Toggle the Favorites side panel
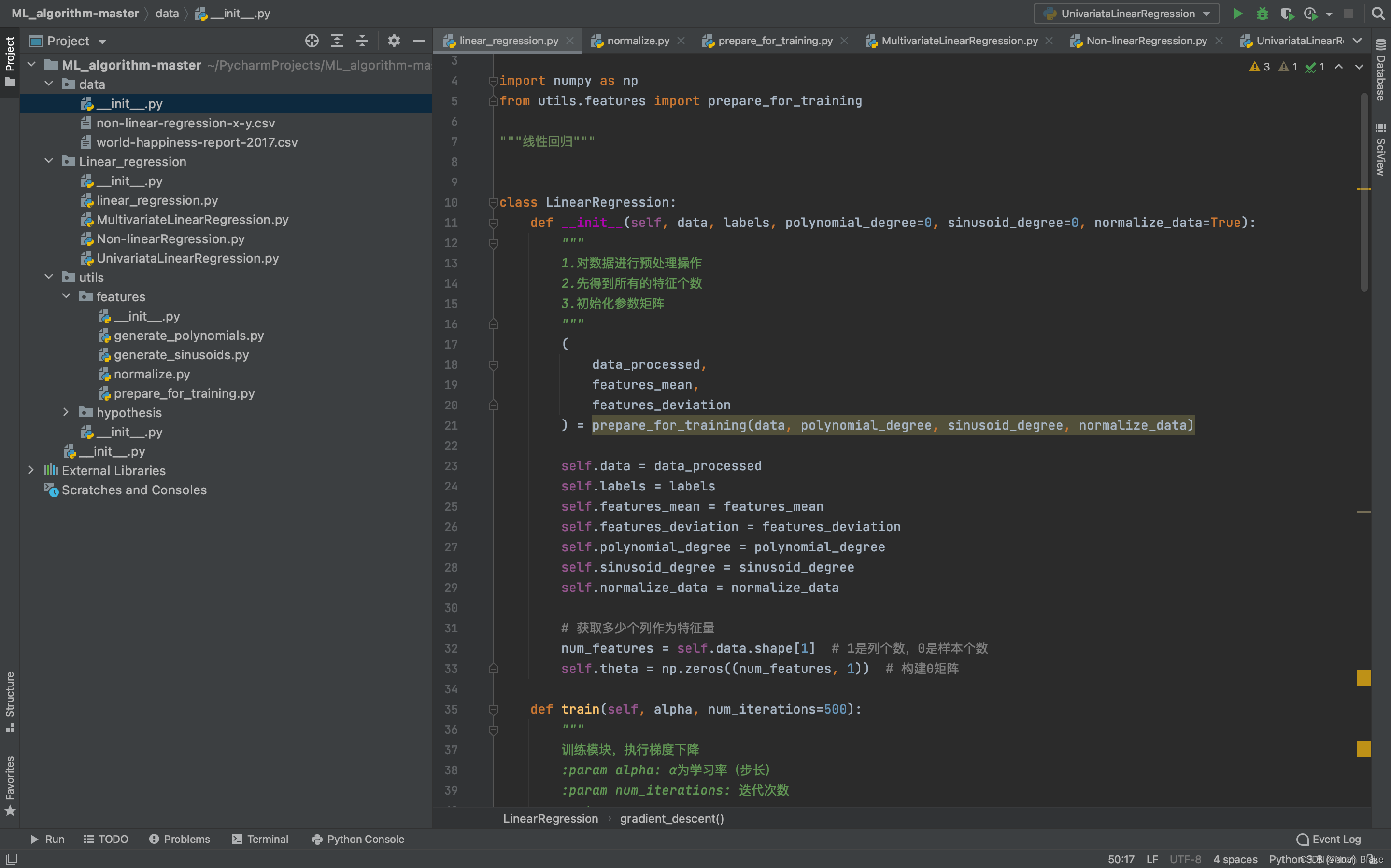Viewport: 1391px width, 868px height. coord(10,785)
